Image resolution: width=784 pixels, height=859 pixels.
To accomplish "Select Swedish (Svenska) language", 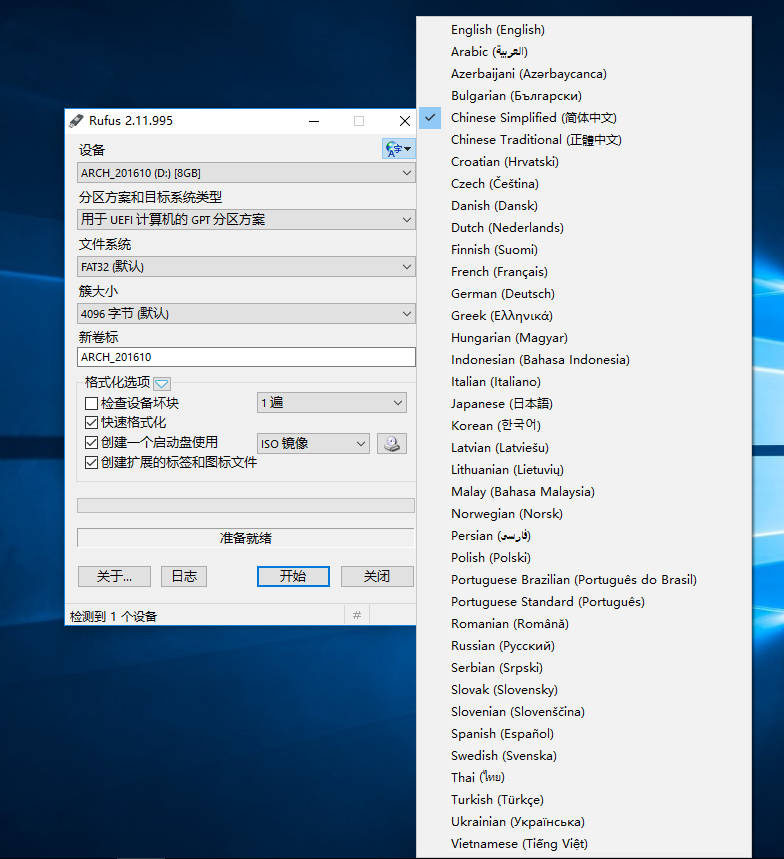I will point(584,755).
